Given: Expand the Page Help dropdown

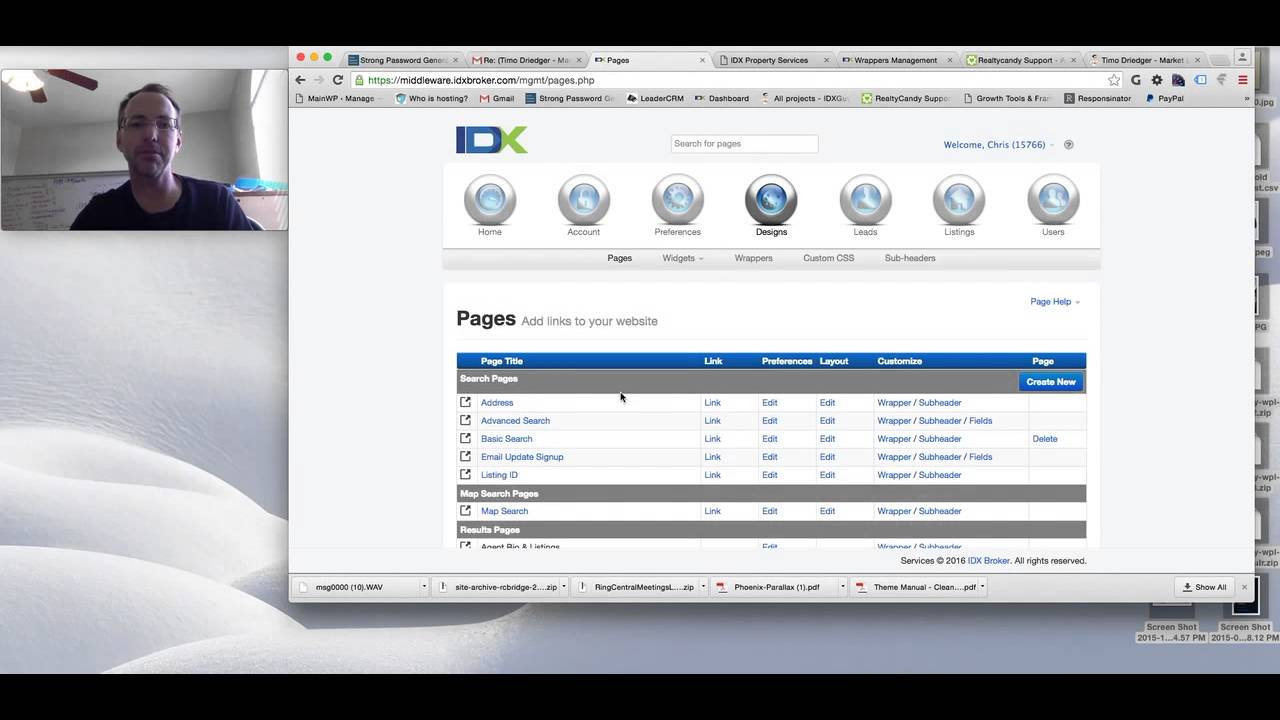Looking at the screenshot, I should click(x=1055, y=301).
